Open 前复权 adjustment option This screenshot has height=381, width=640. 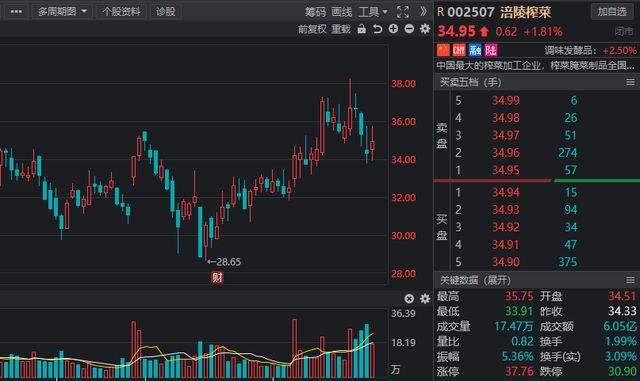pos(312,29)
